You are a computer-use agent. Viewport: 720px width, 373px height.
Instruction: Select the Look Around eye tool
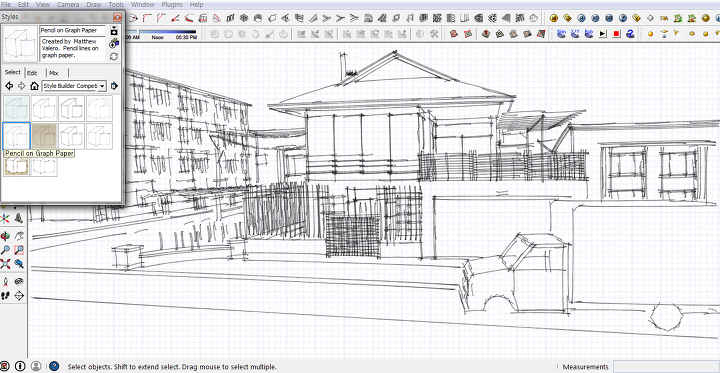point(19,282)
